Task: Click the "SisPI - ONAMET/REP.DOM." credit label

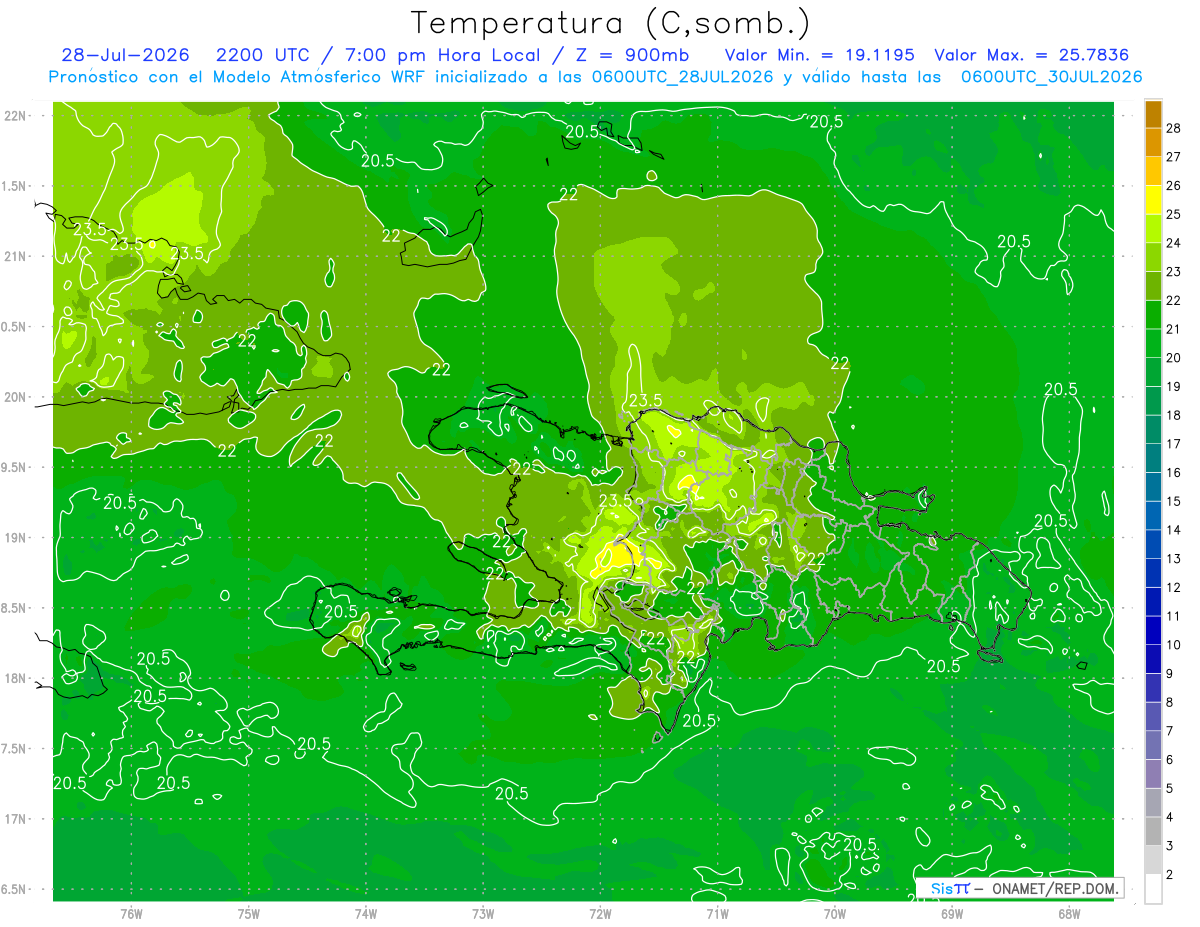Action: pos(1019,888)
